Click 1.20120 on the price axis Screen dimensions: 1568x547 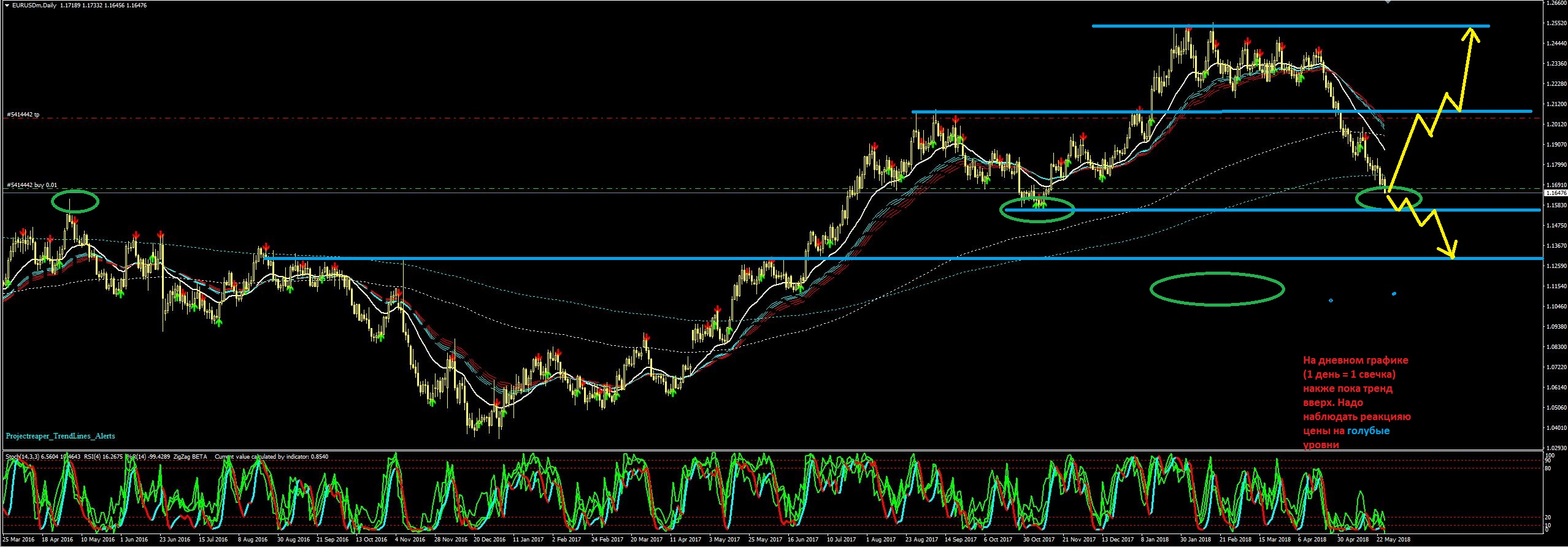coord(1556,124)
